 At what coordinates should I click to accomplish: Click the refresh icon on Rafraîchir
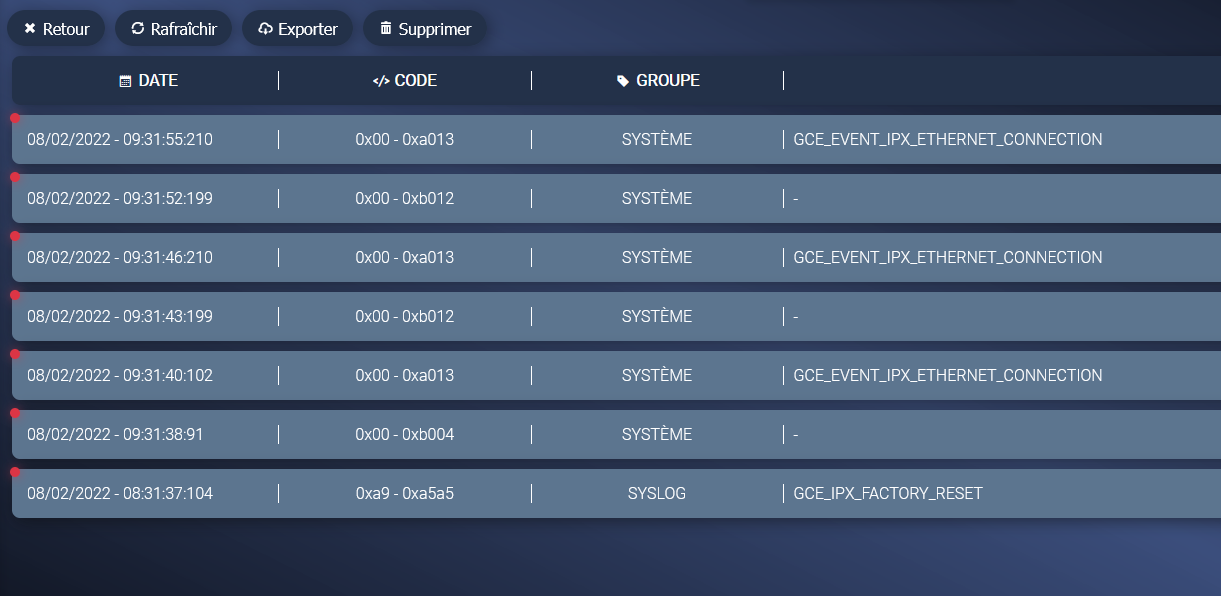(x=137, y=28)
